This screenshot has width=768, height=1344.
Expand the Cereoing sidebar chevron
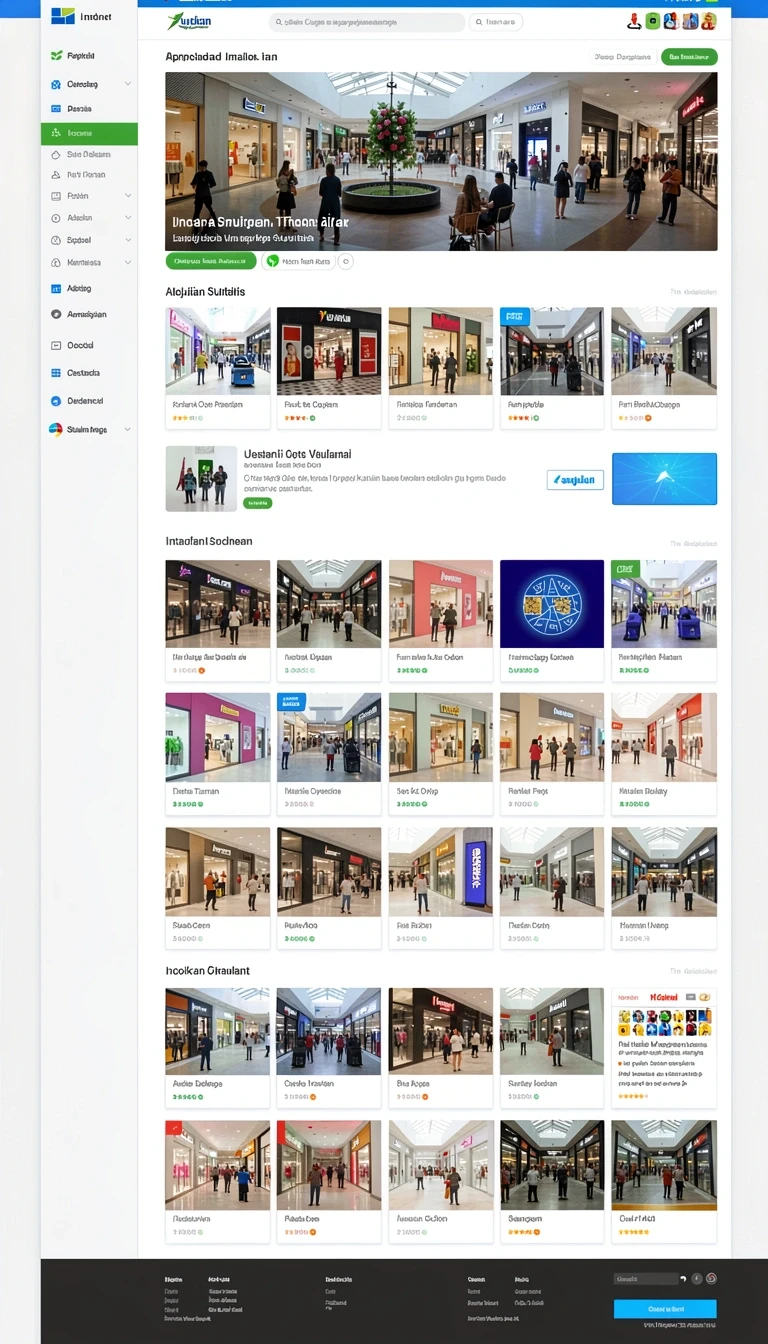point(128,84)
